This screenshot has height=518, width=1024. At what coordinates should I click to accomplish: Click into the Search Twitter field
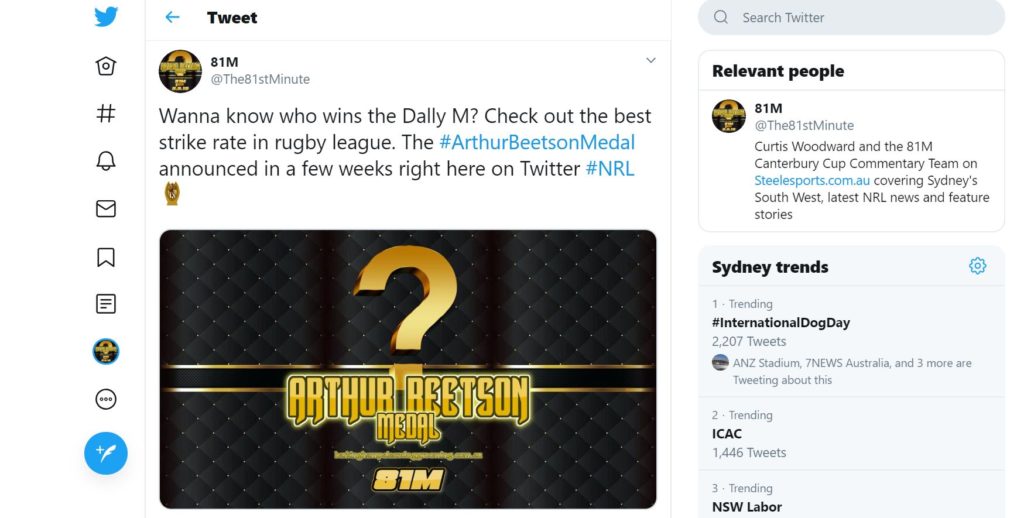click(x=851, y=18)
